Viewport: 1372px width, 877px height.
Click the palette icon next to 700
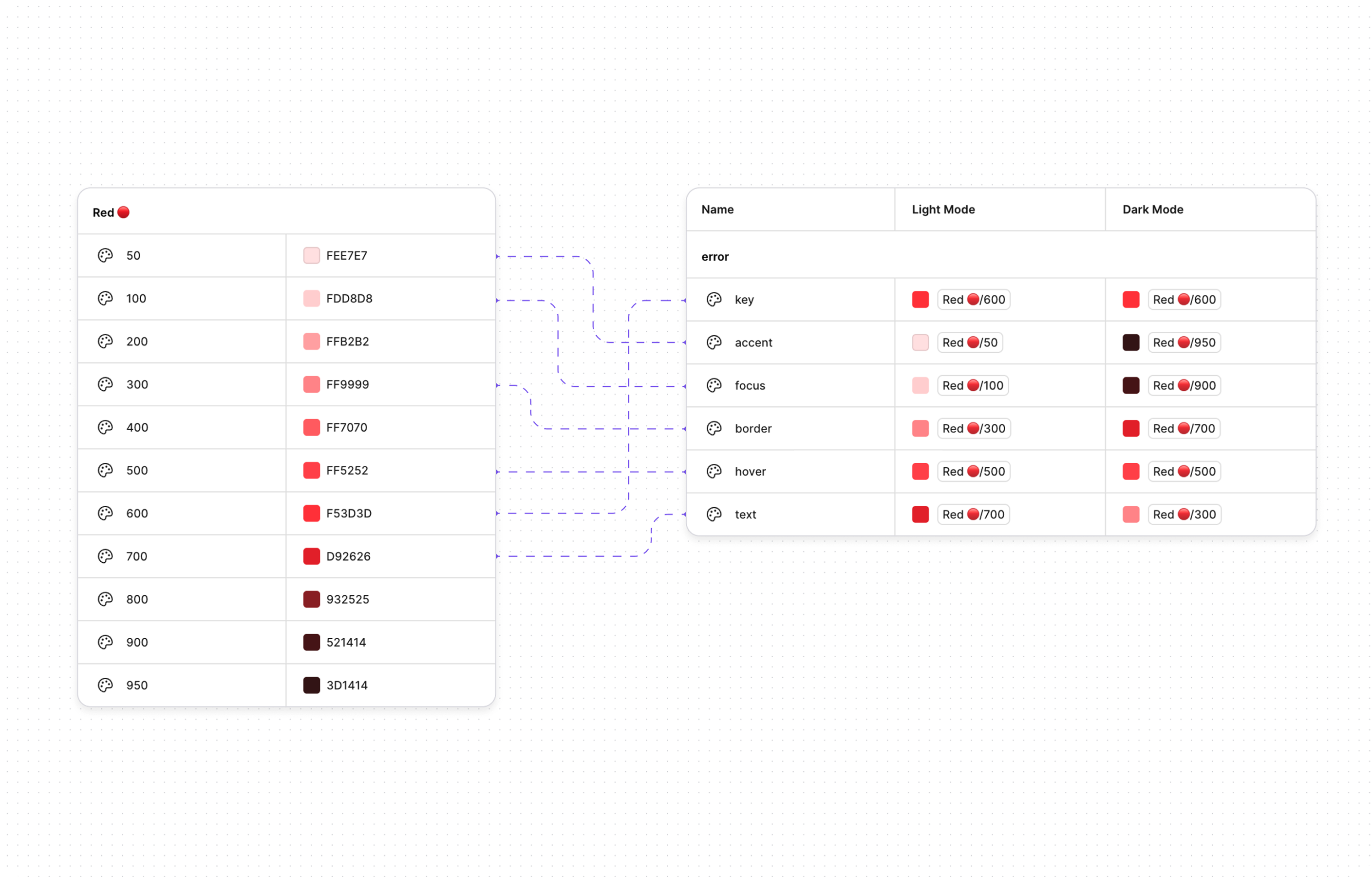(105, 556)
